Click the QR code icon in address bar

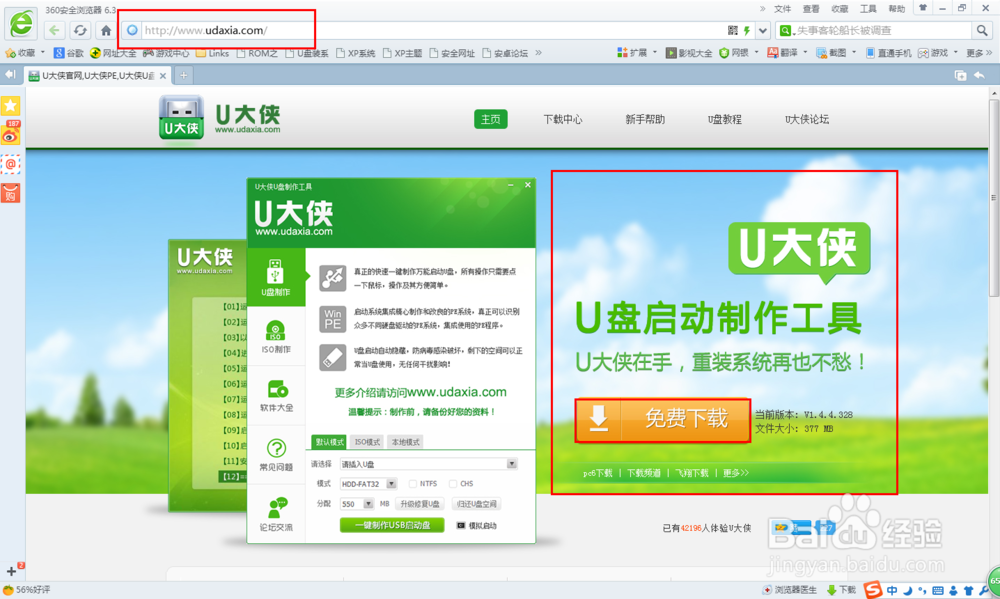(x=732, y=30)
